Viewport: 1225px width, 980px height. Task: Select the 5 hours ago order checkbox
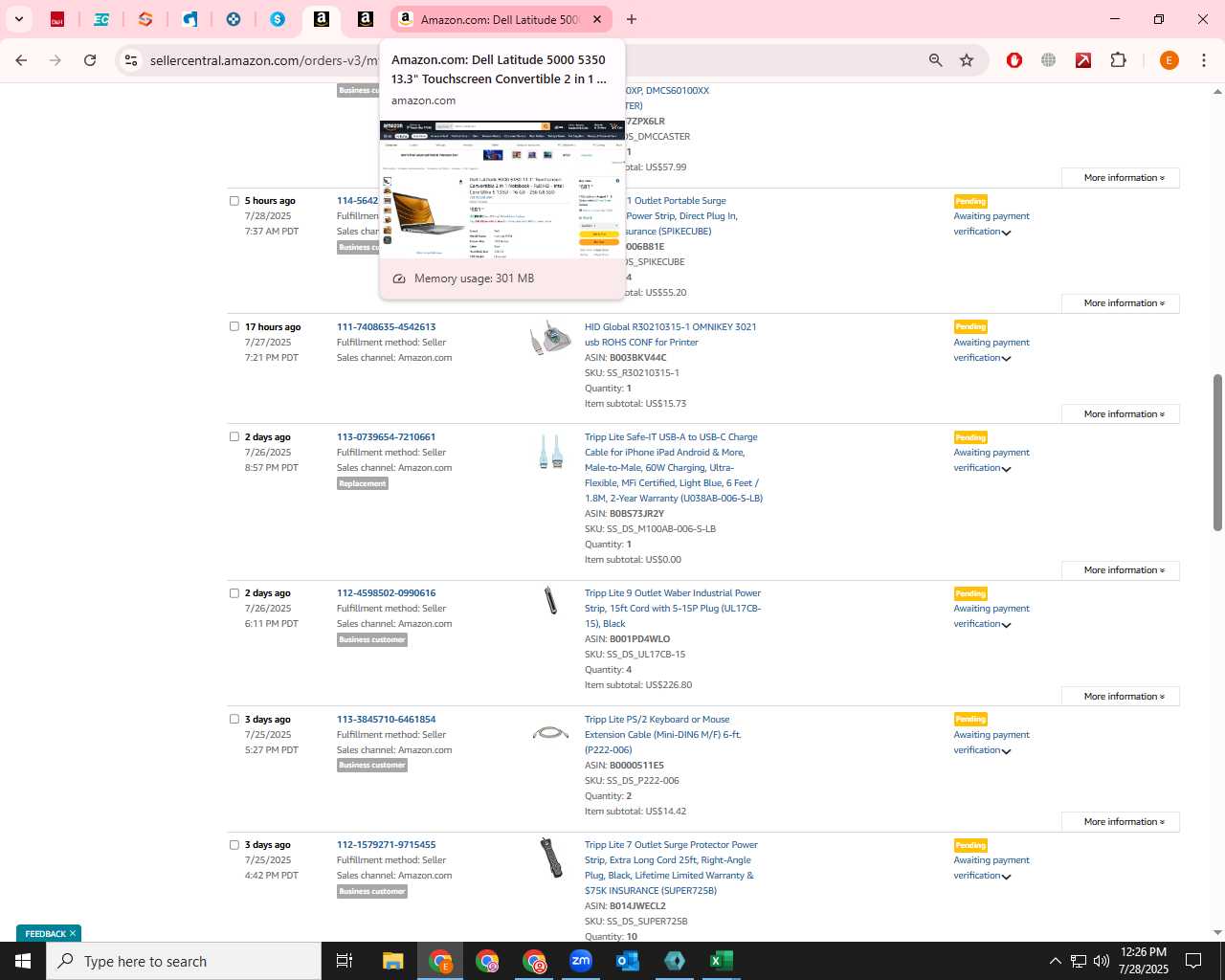point(234,201)
